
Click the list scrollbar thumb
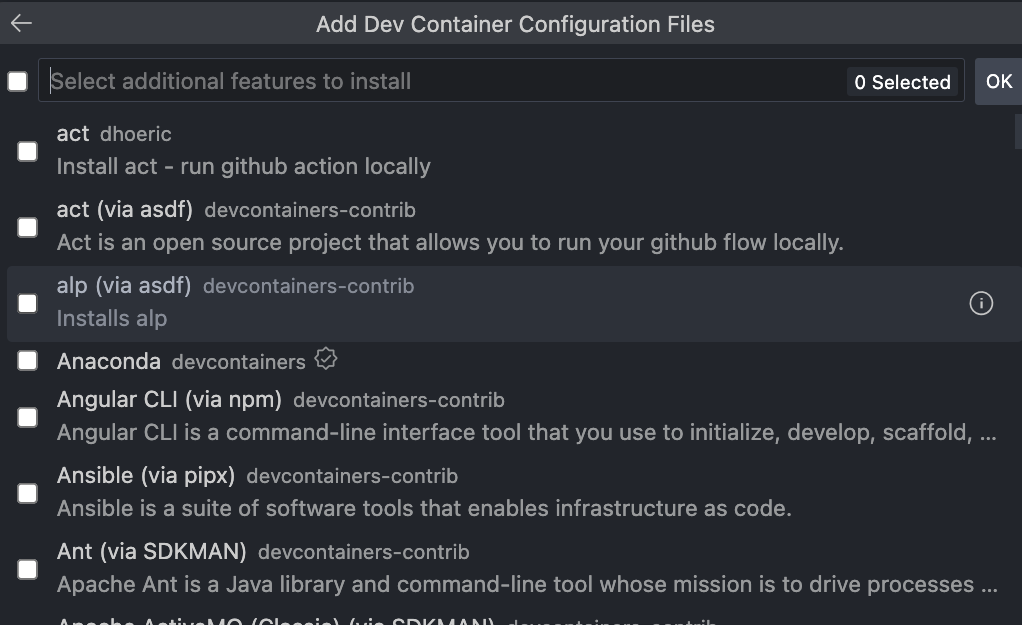[1017, 131]
